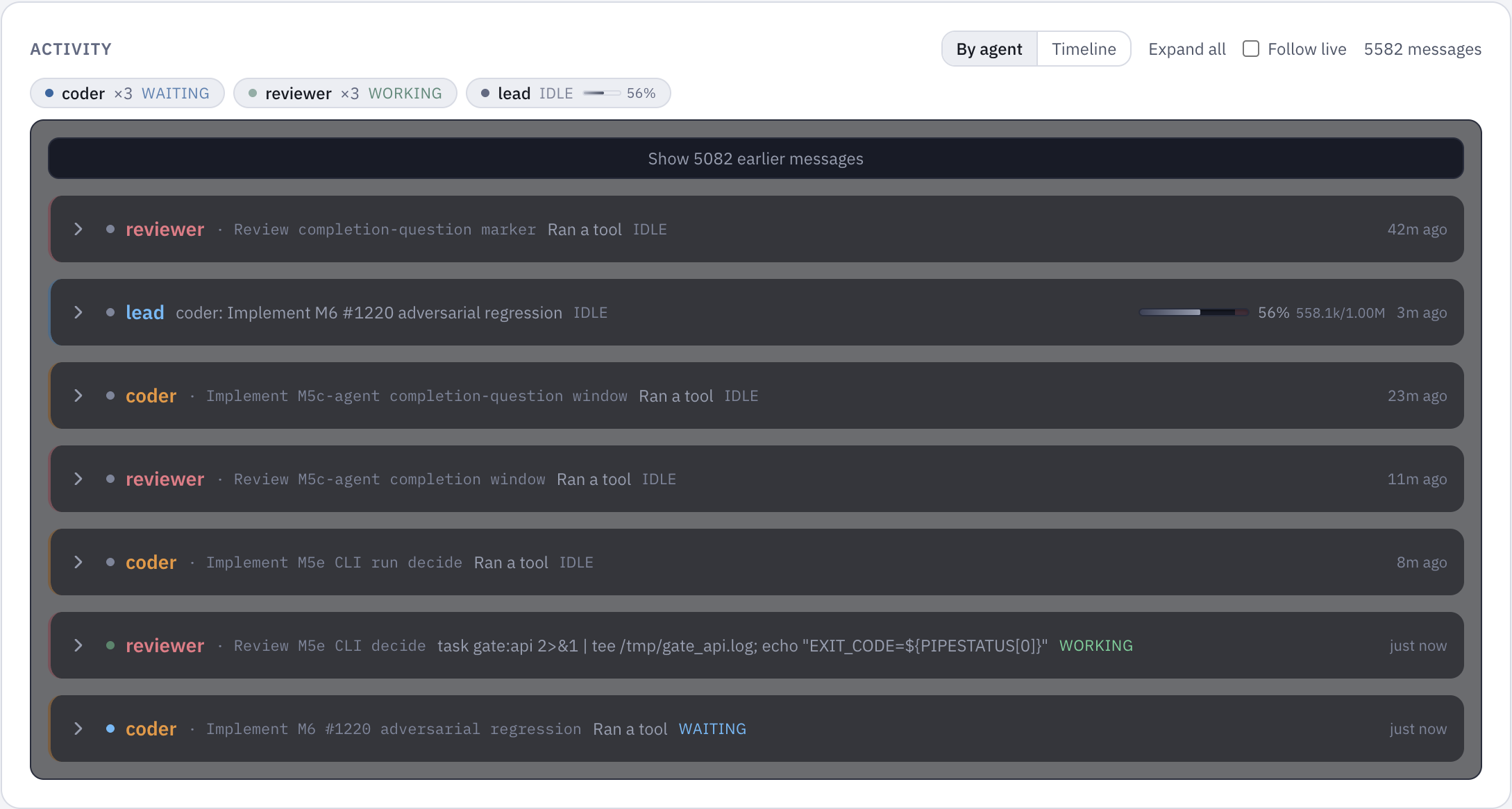Click 'task gate:api 2>&1 | tee' command text
Viewport: 1512px width, 809px height.
coord(742,646)
